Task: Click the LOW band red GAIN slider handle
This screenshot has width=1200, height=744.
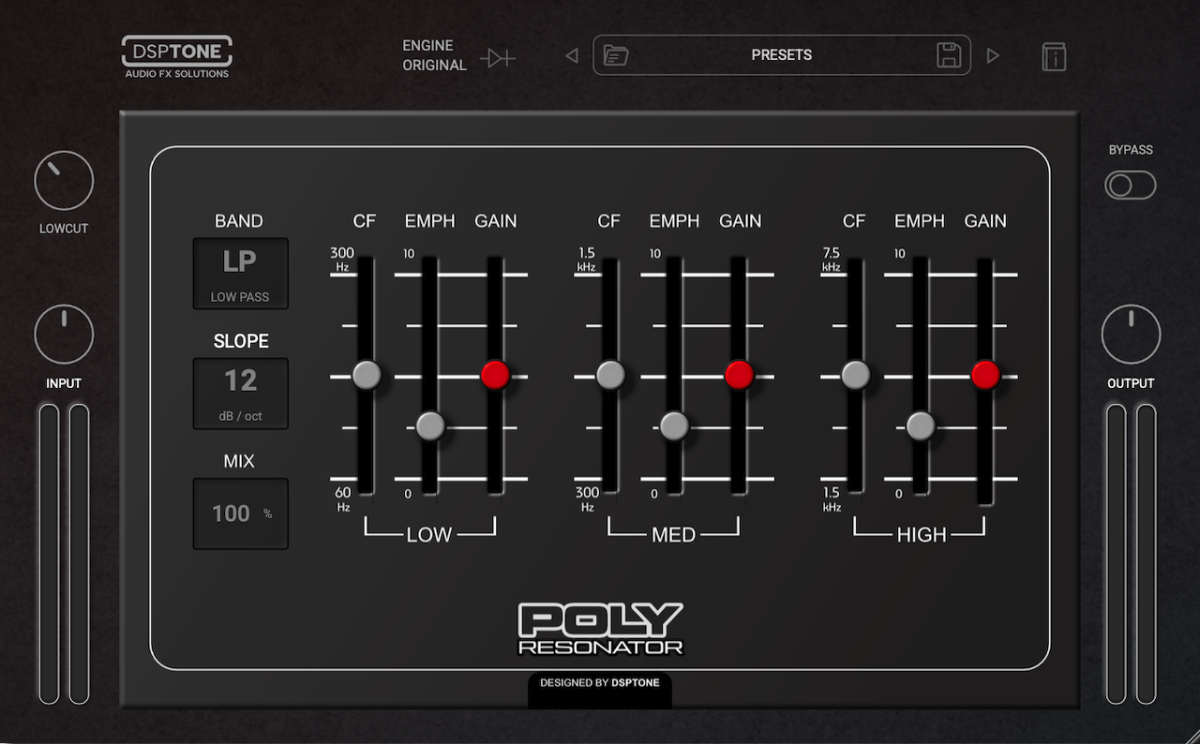Action: (x=495, y=375)
